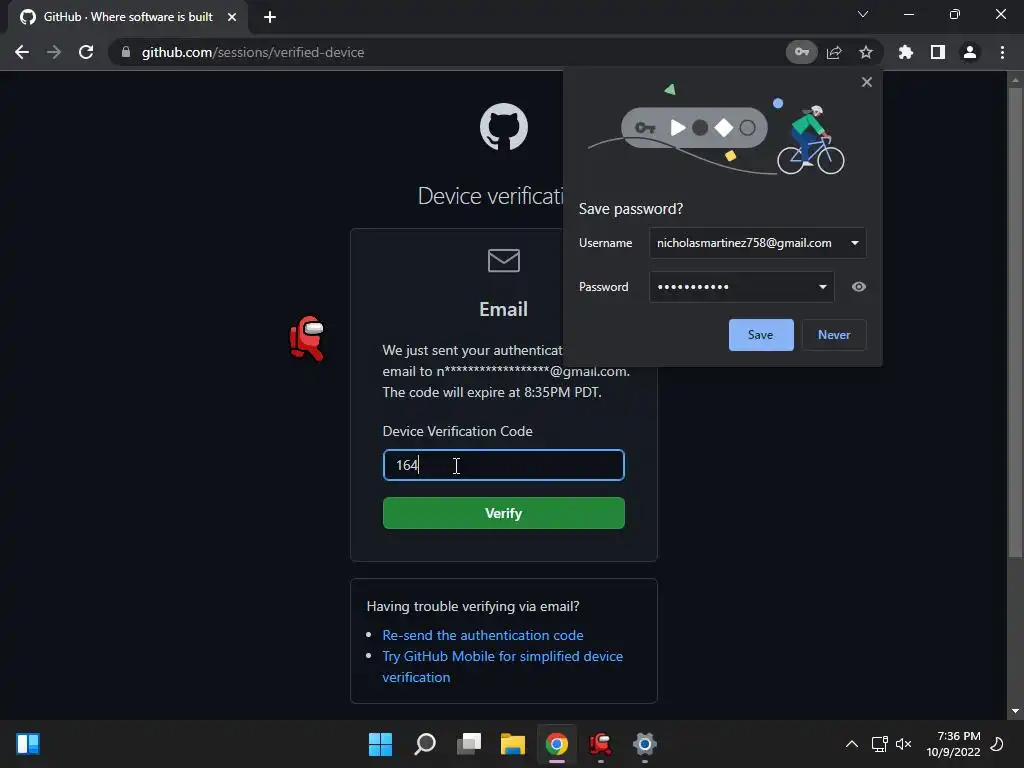Close the GitHub tab
This screenshot has width=1024, height=768.
(x=232, y=17)
